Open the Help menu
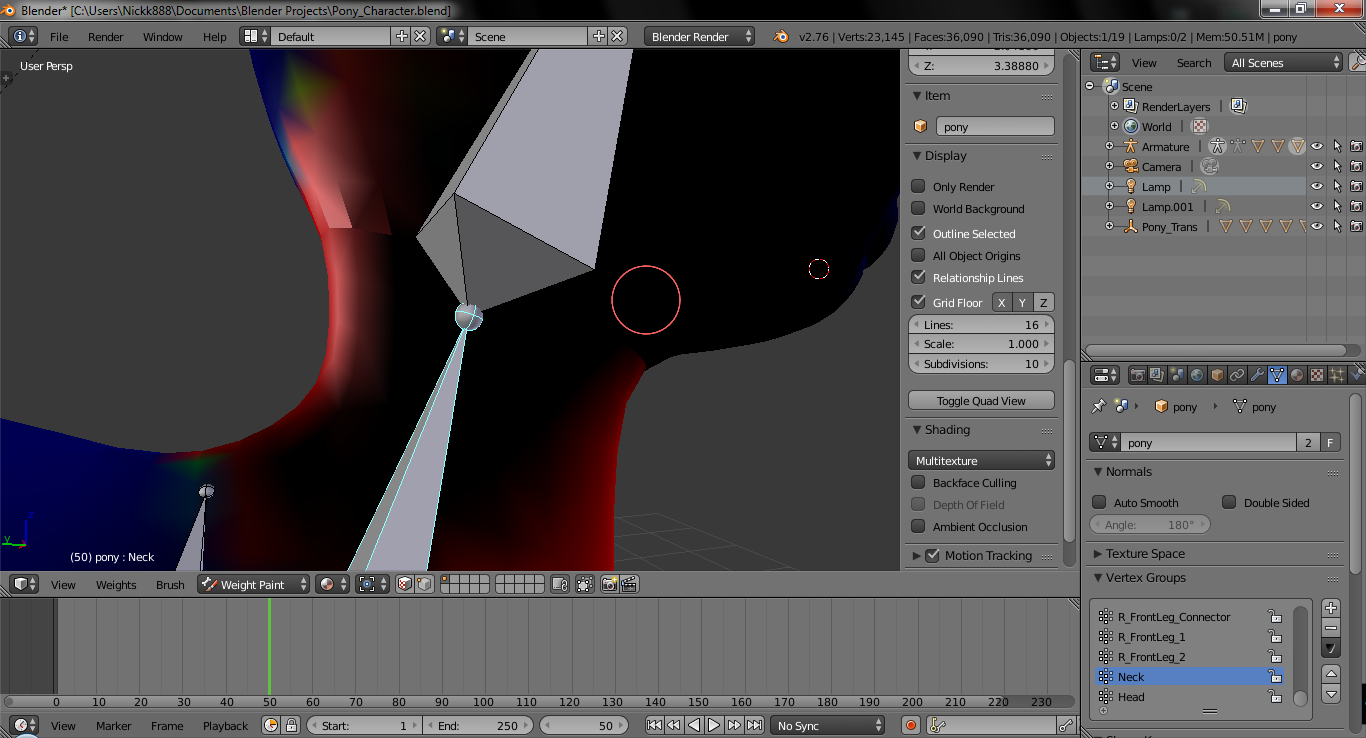The width and height of the screenshot is (1366, 738). click(215, 36)
